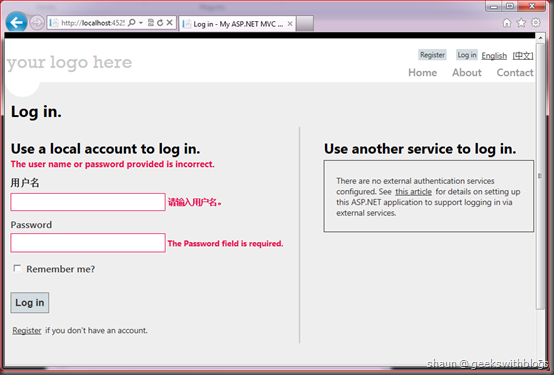Maximize the browser window

pyautogui.click(x=509, y=6)
